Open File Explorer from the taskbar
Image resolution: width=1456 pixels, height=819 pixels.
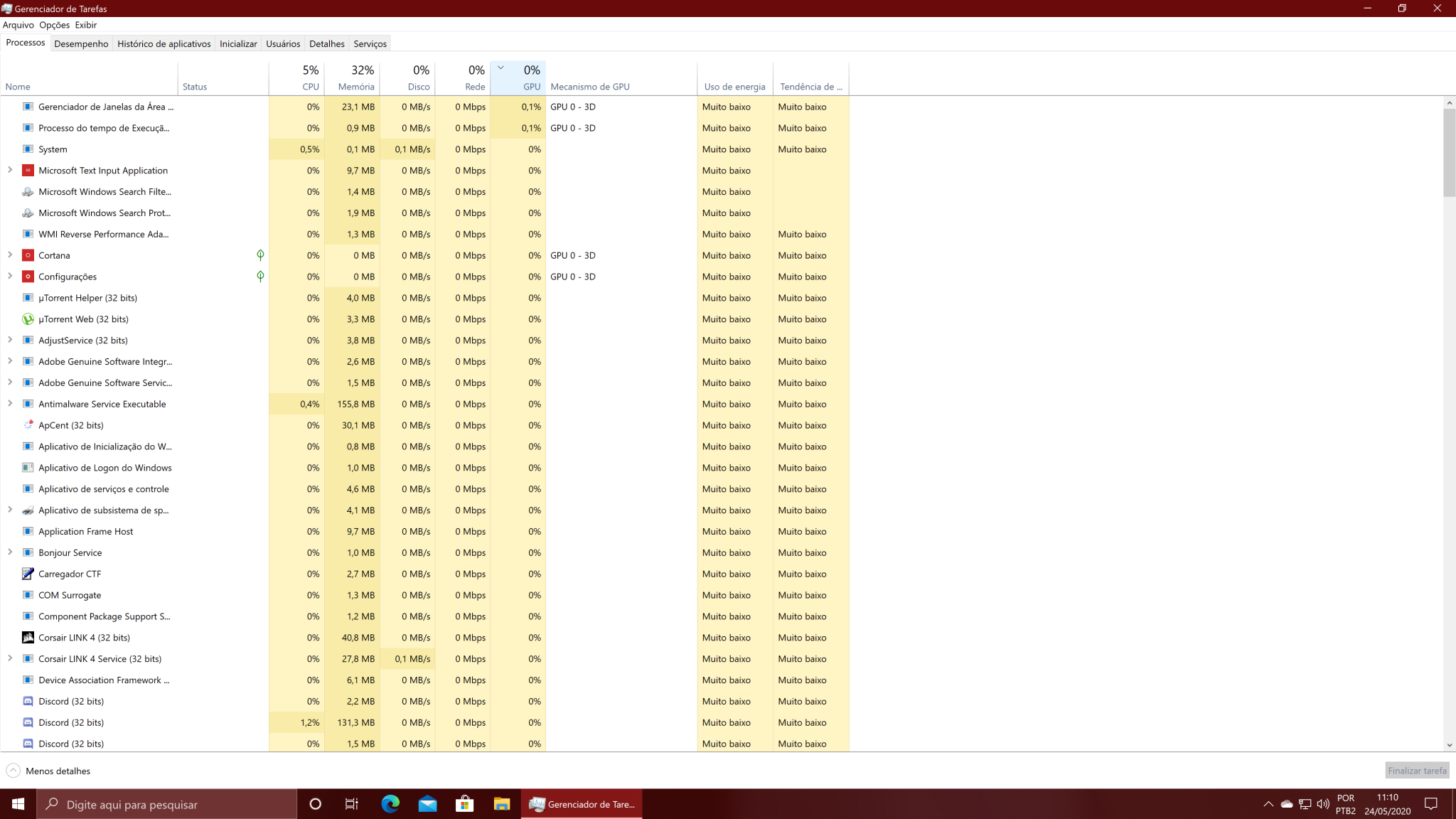pos(502,804)
